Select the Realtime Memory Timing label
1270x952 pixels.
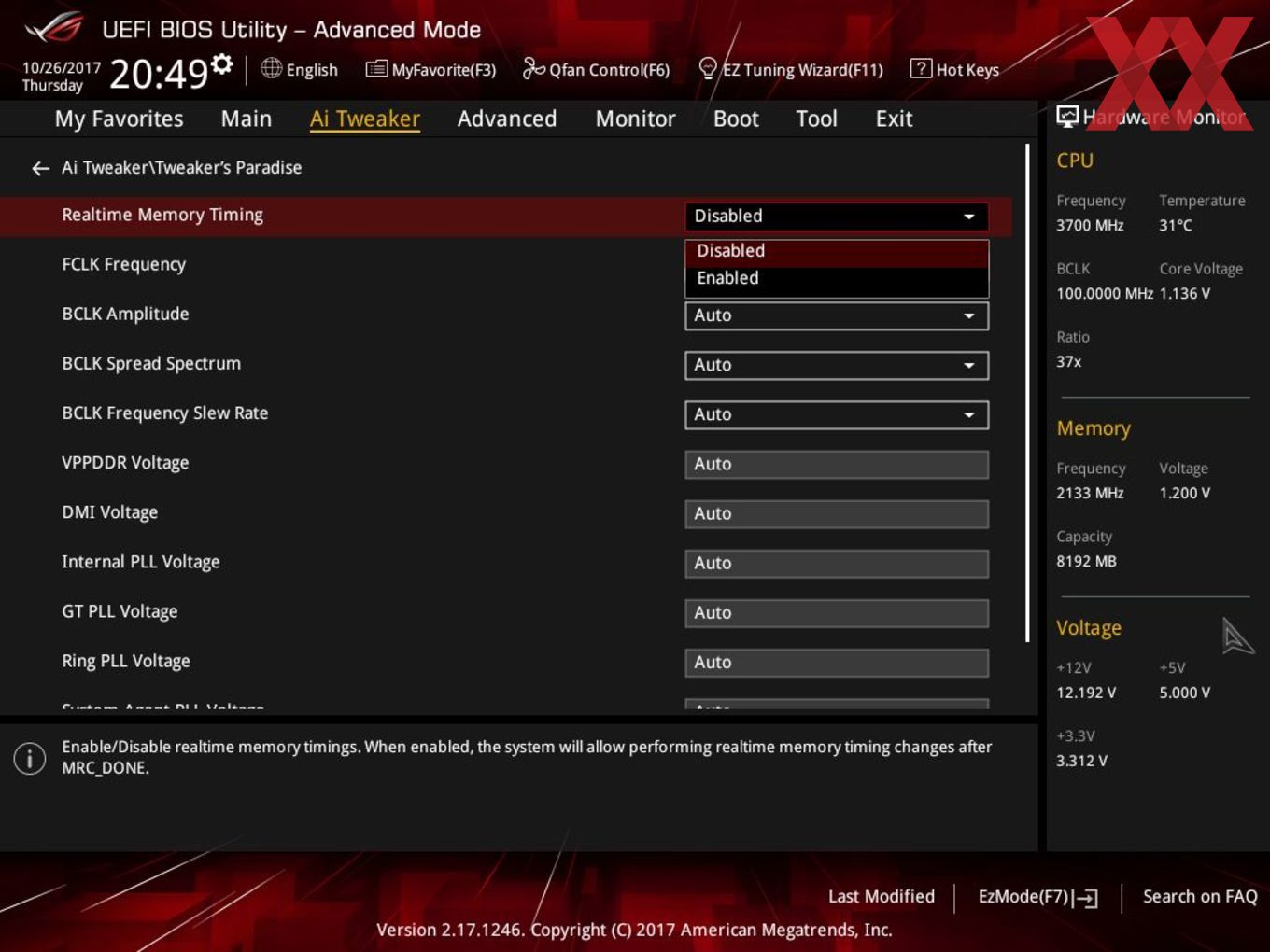pos(162,215)
